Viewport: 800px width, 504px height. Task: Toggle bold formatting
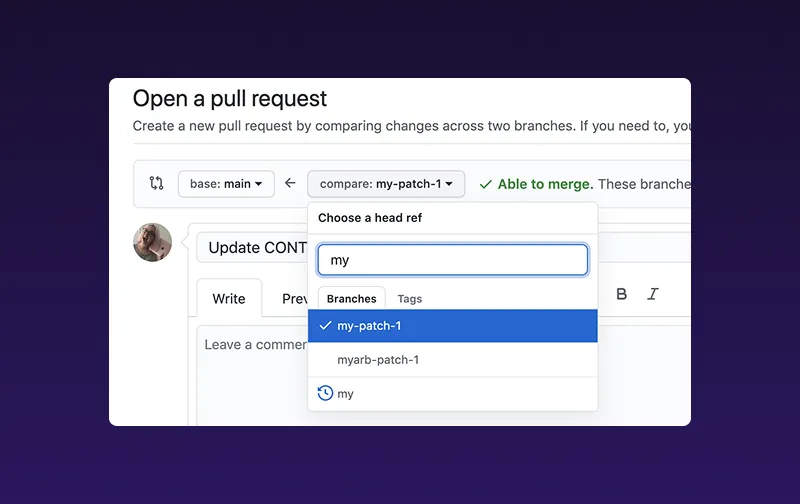tap(621, 294)
